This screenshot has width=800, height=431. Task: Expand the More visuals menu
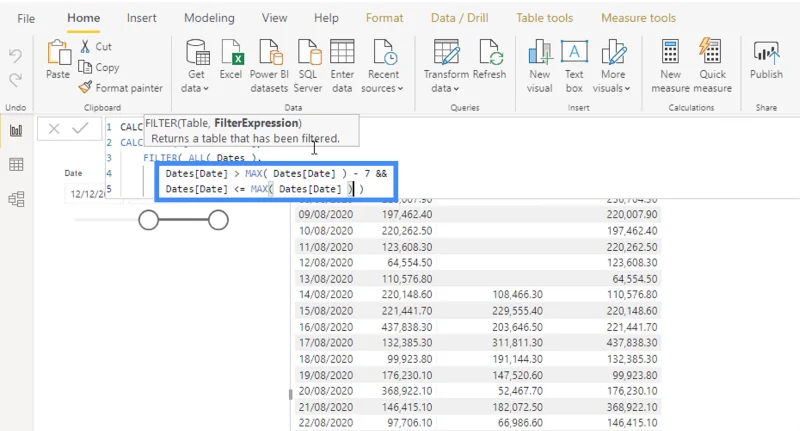tap(612, 66)
